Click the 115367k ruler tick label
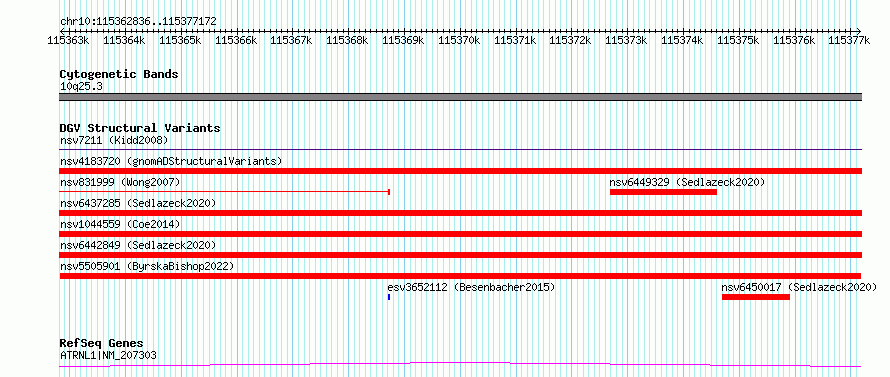Screen dimensions: 890x377 291,40
